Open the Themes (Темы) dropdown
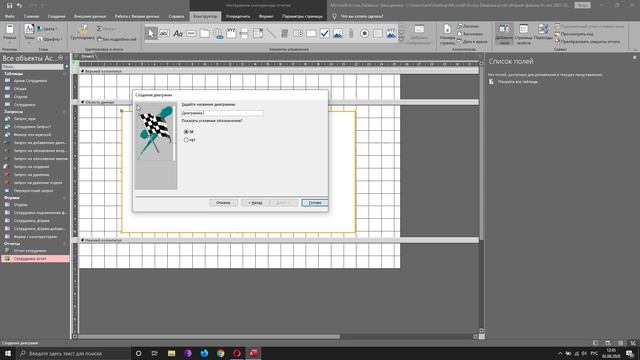The height and width of the screenshot is (360, 640). (x=29, y=33)
